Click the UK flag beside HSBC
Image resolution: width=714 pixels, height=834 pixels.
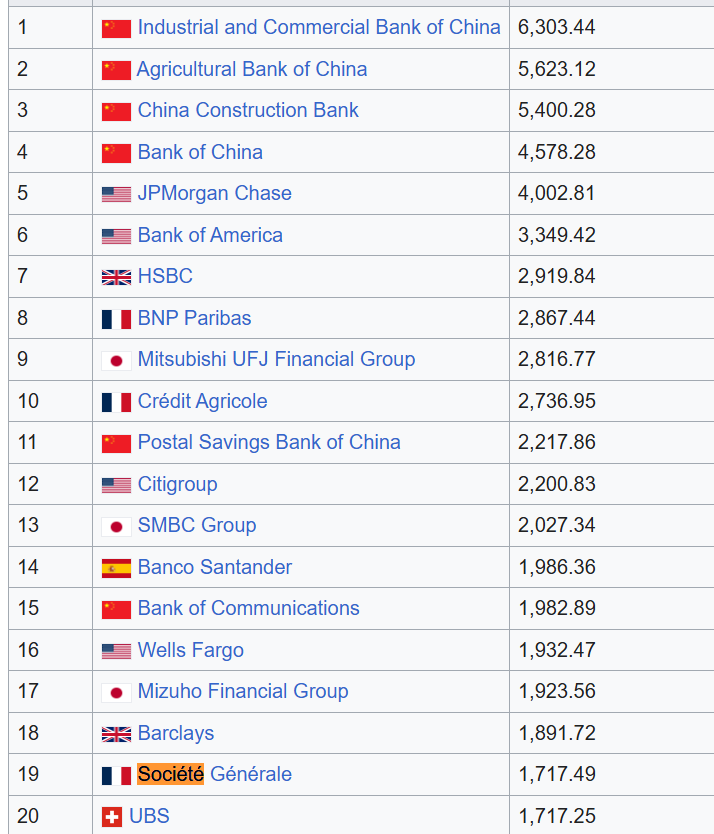coord(116,277)
